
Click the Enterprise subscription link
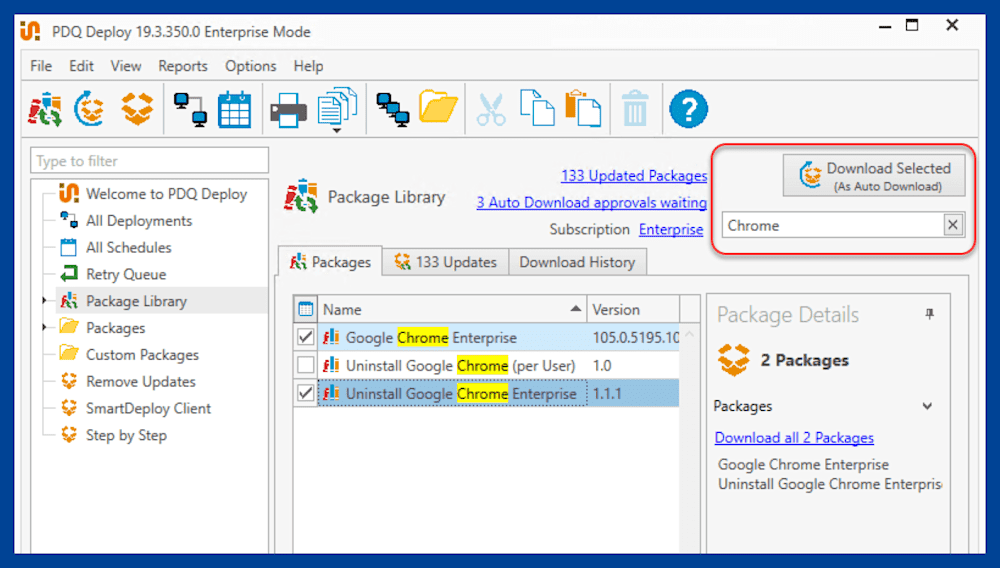point(671,229)
